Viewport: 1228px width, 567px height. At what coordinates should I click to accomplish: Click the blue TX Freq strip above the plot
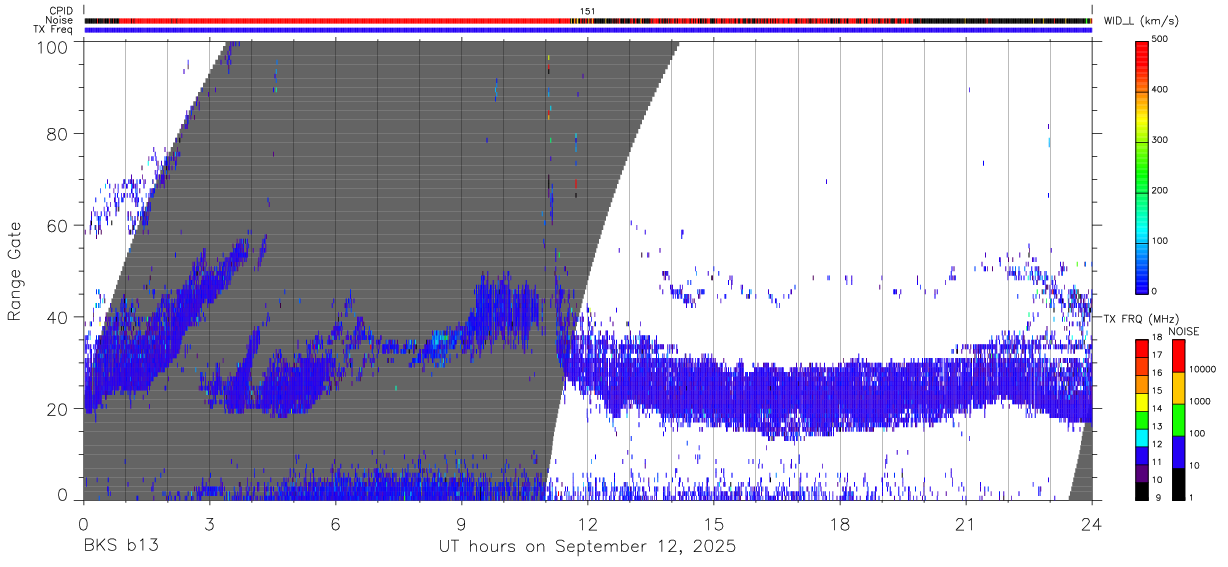[x=587, y=30]
